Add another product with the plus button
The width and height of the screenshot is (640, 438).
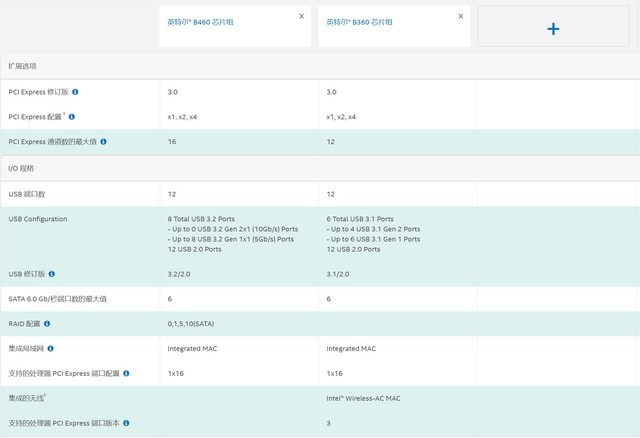point(553,29)
